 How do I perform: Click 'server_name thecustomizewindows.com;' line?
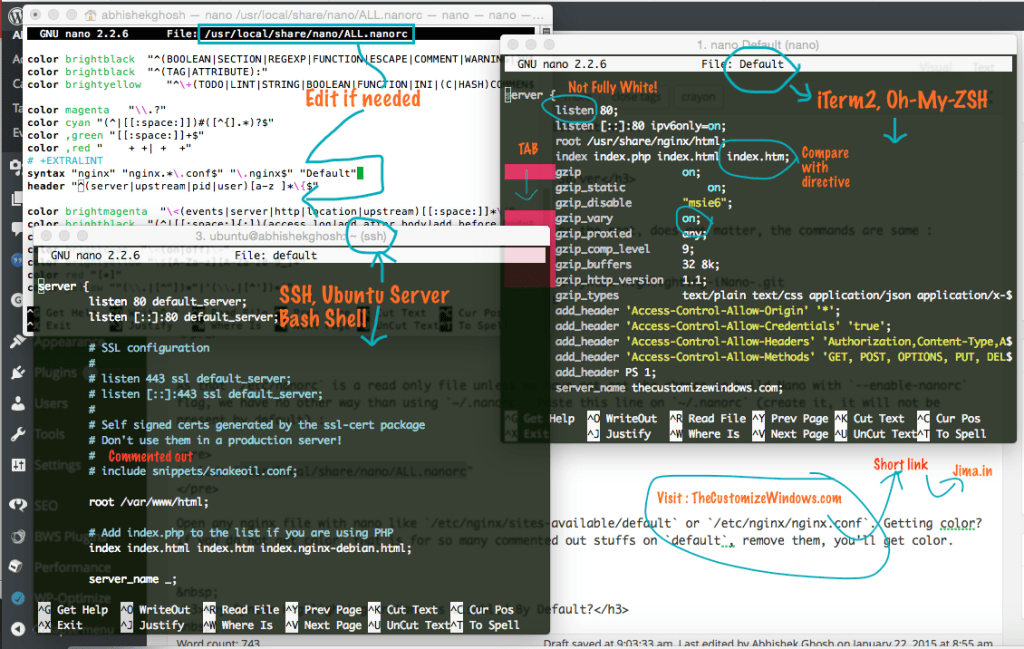[669, 388]
